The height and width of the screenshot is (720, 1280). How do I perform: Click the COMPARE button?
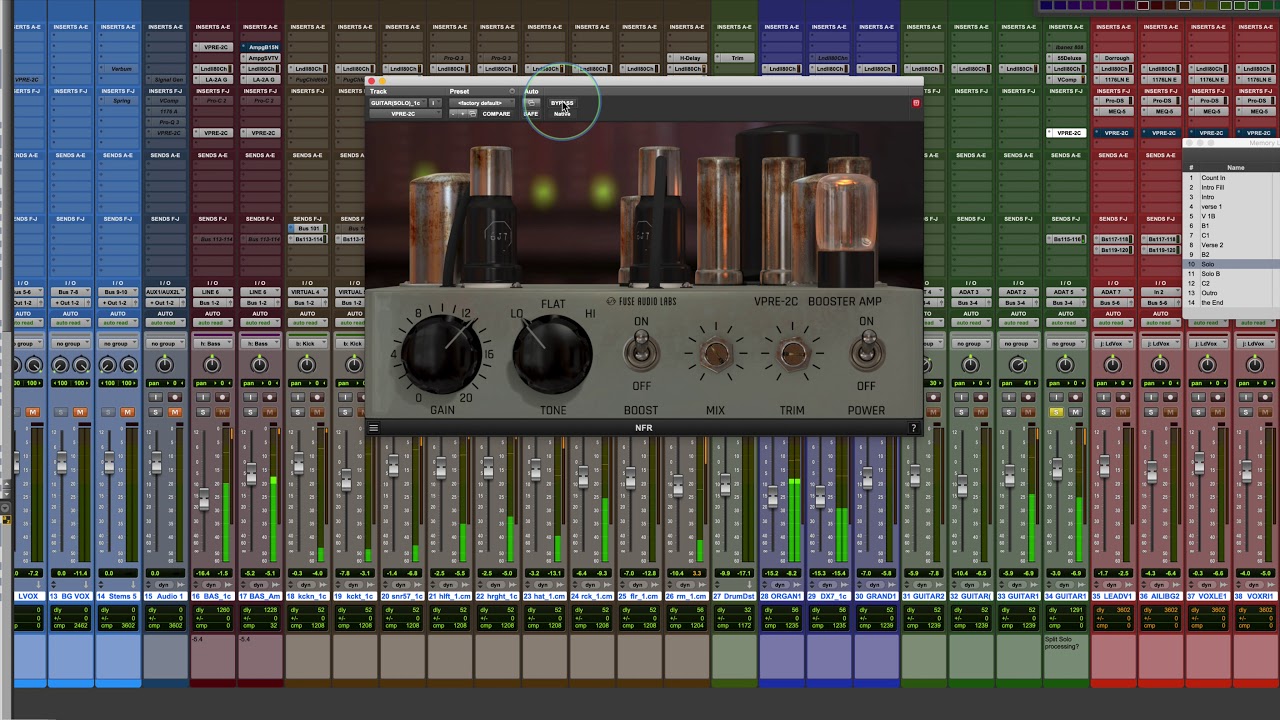click(496, 114)
